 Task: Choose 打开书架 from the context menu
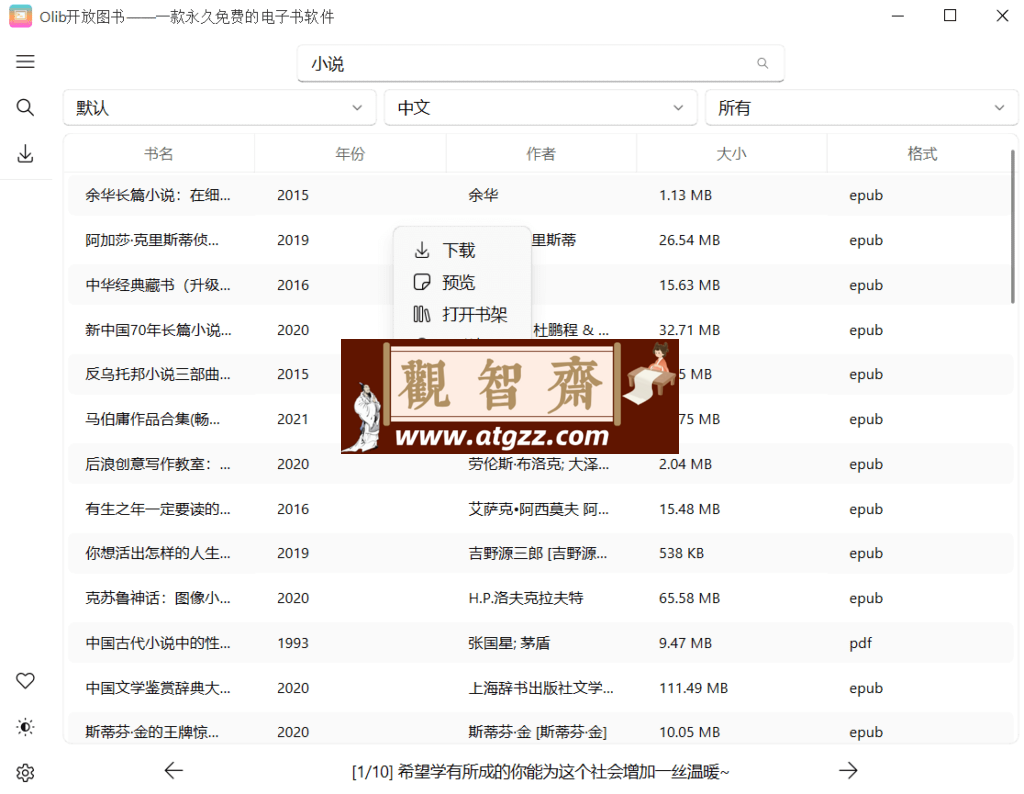tap(475, 314)
